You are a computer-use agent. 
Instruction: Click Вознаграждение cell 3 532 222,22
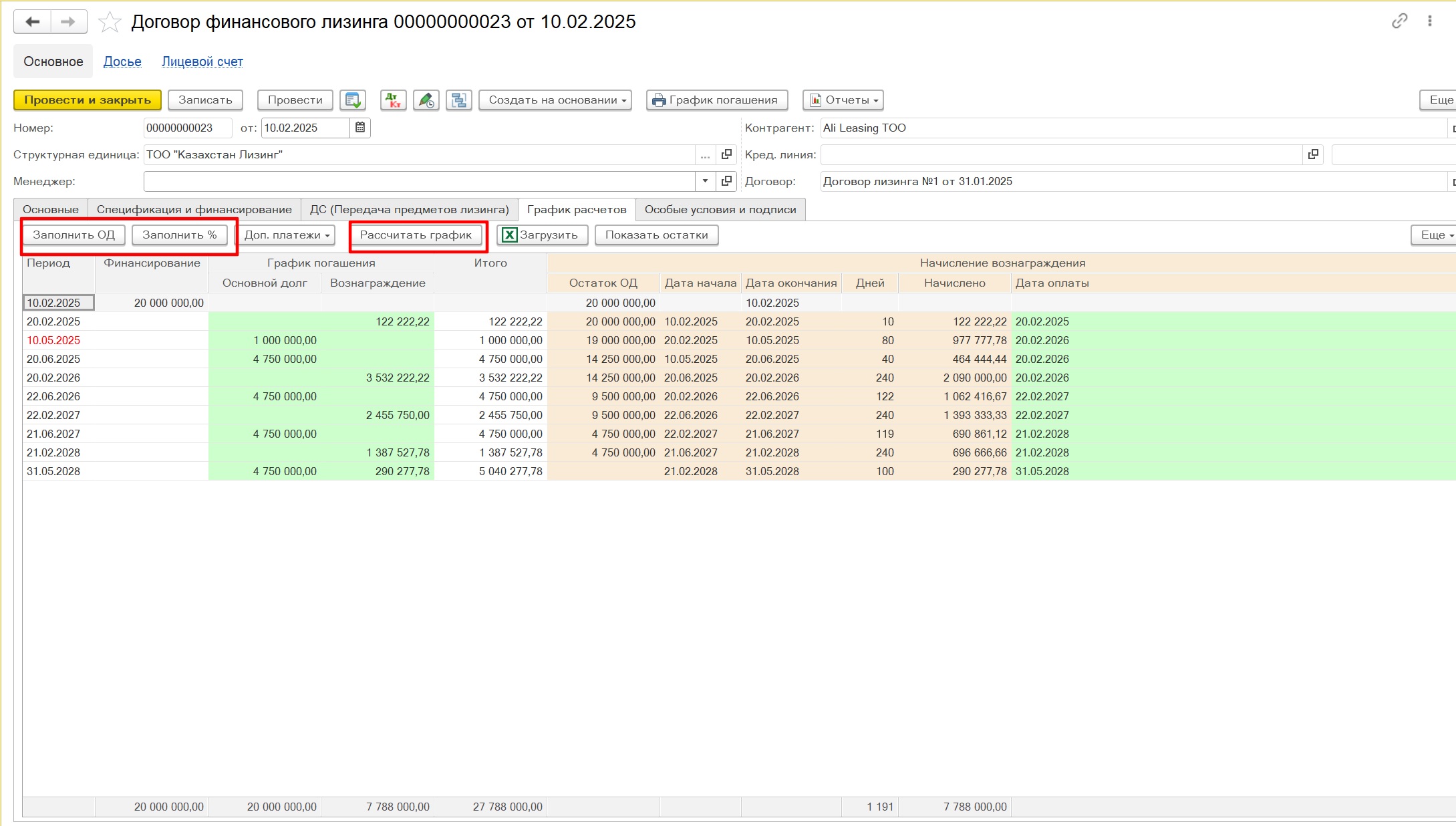coord(378,378)
